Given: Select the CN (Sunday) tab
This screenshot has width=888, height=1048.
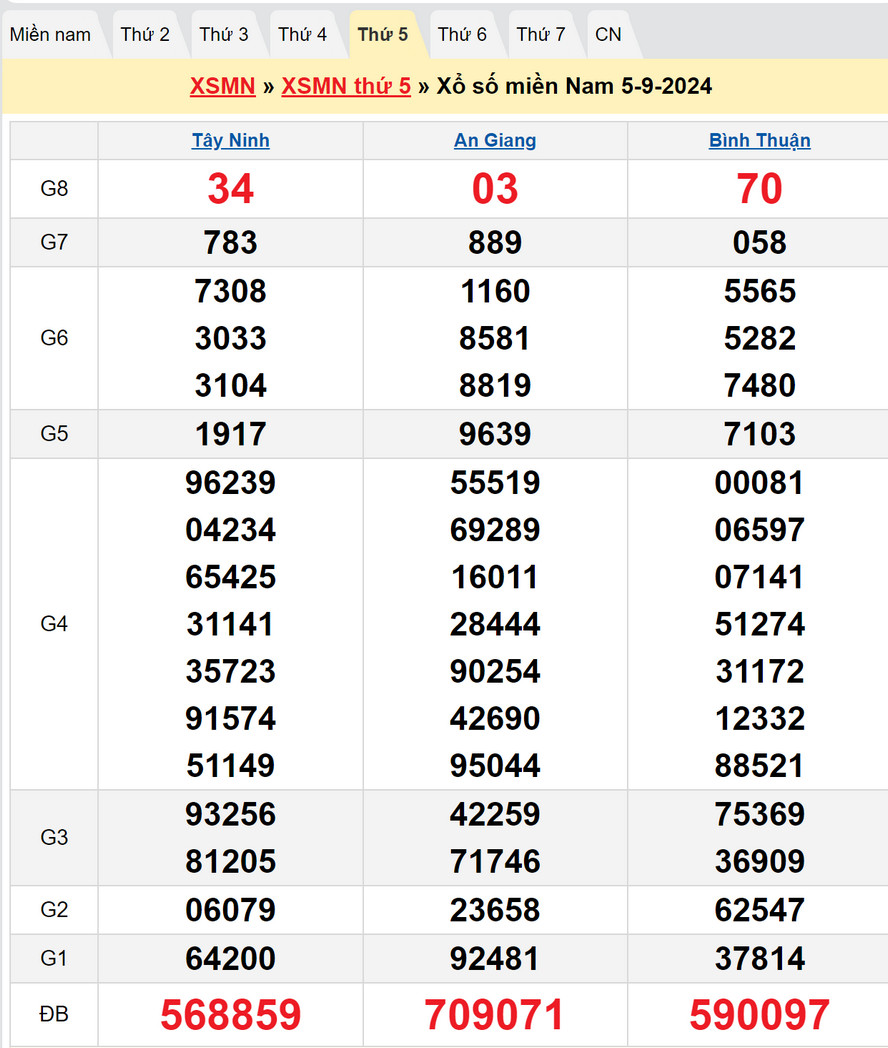Looking at the screenshot, I should click(x=608, y=35).
